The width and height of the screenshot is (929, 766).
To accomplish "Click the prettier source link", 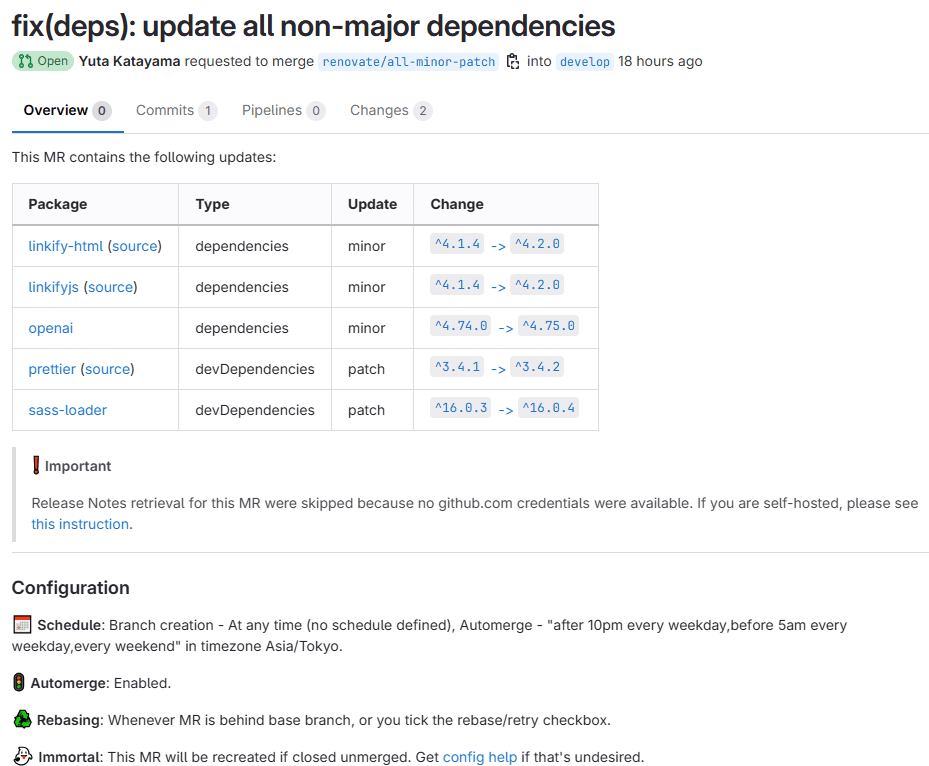I will (107, 368).
